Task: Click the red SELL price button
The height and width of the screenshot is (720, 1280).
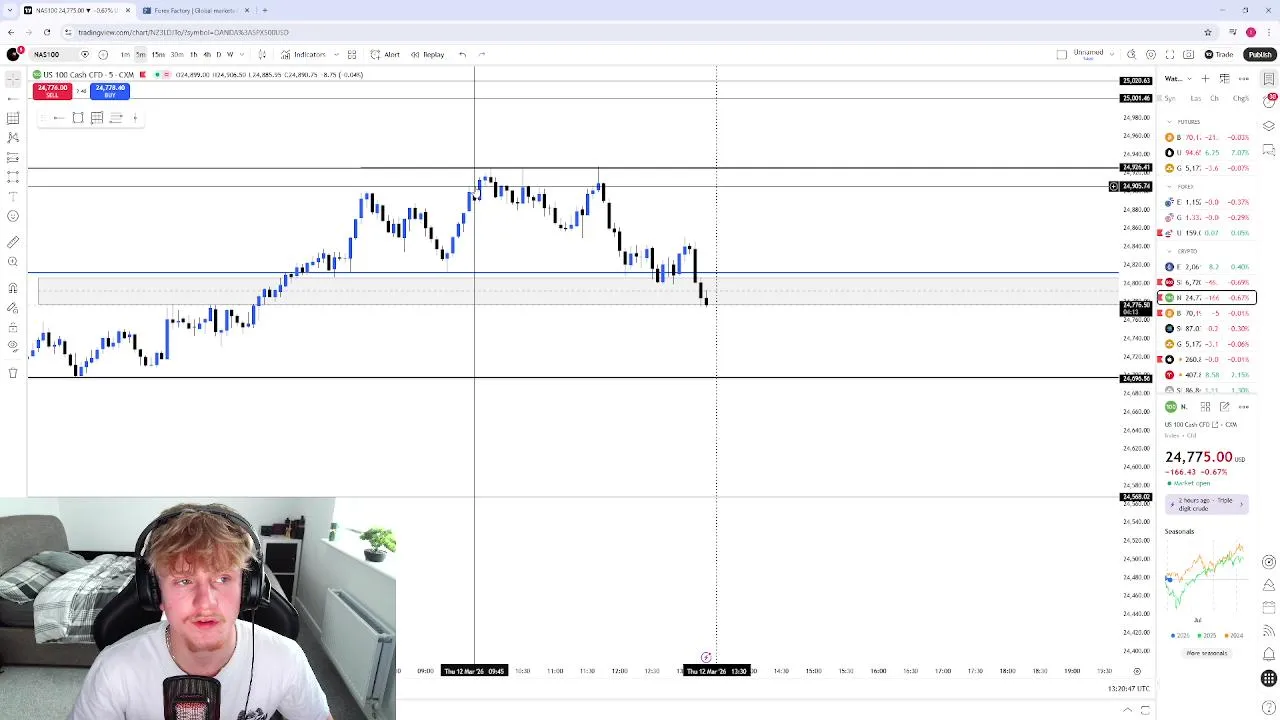Action: (x=52, y=91)
